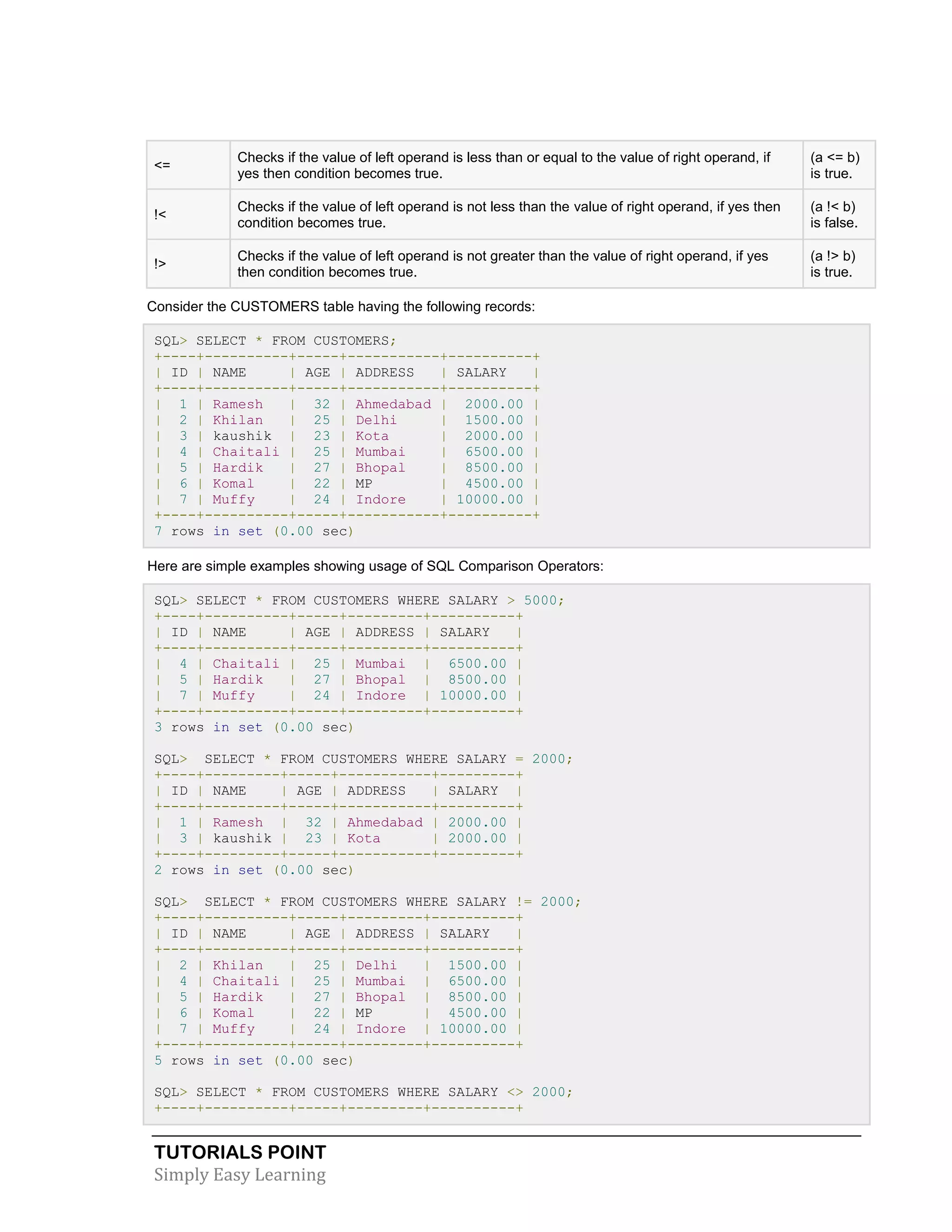Click 'Chaitali' in the SALARY > 5000 results
952x1232 pixels.
(x=246, y=663)
